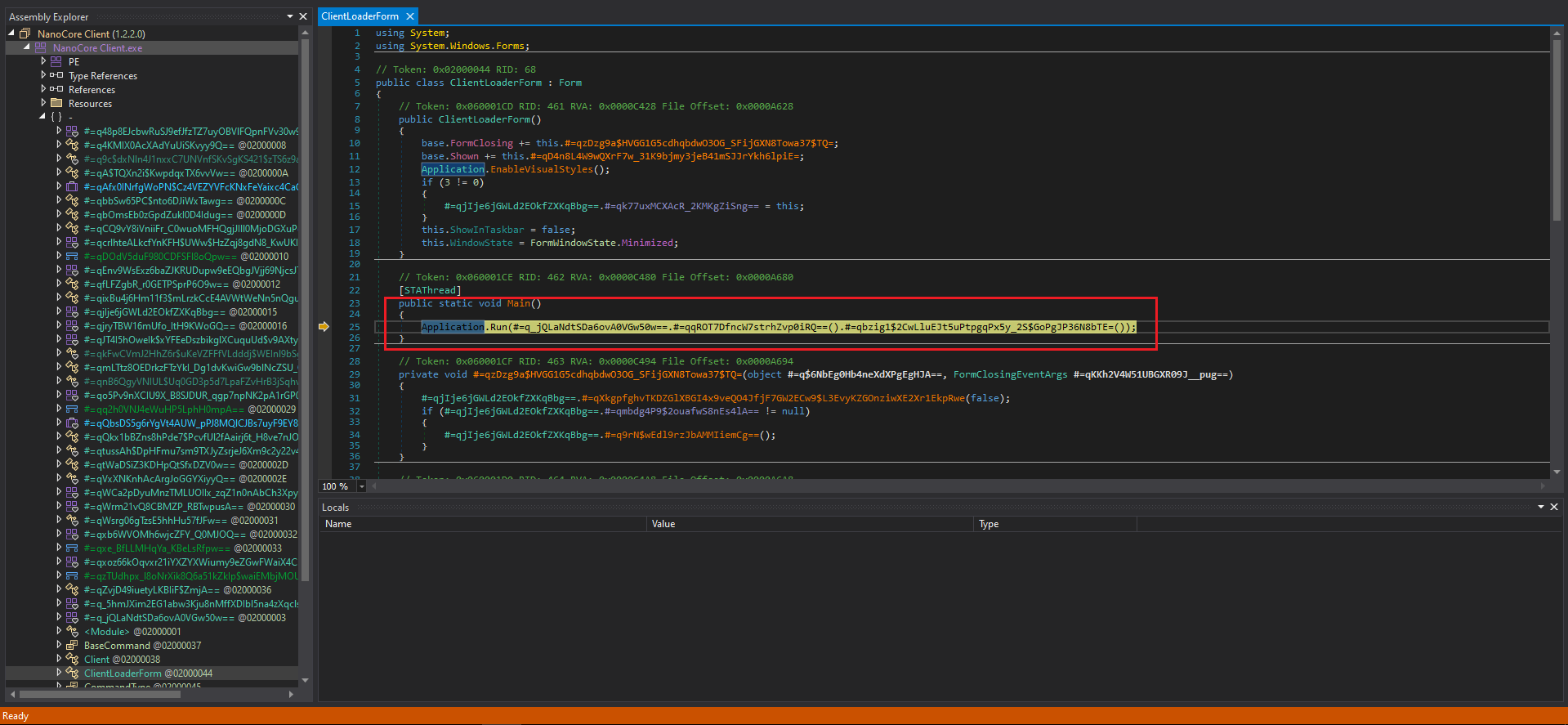Select the @02000012 tree item
Screen dimensions: 1568x725
tap(182, 284)
